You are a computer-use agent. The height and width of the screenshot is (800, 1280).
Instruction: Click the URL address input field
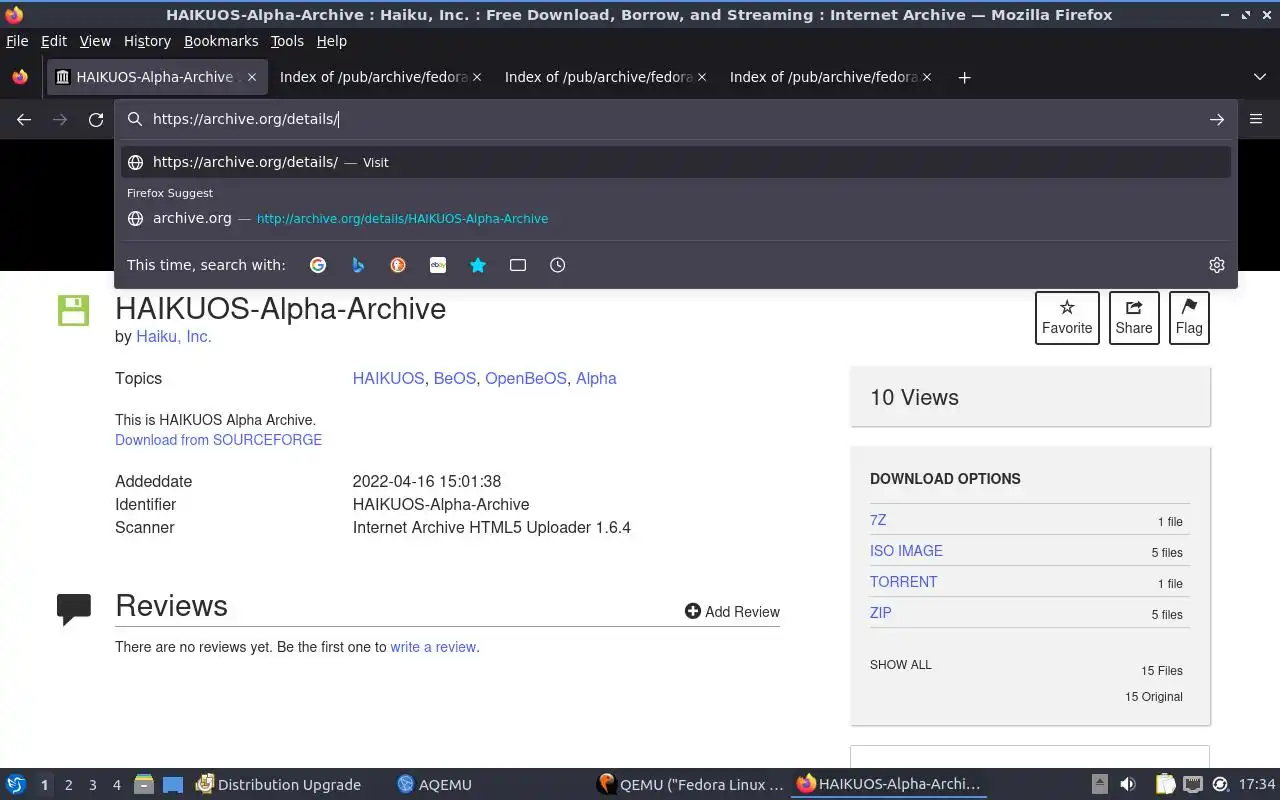675,119
